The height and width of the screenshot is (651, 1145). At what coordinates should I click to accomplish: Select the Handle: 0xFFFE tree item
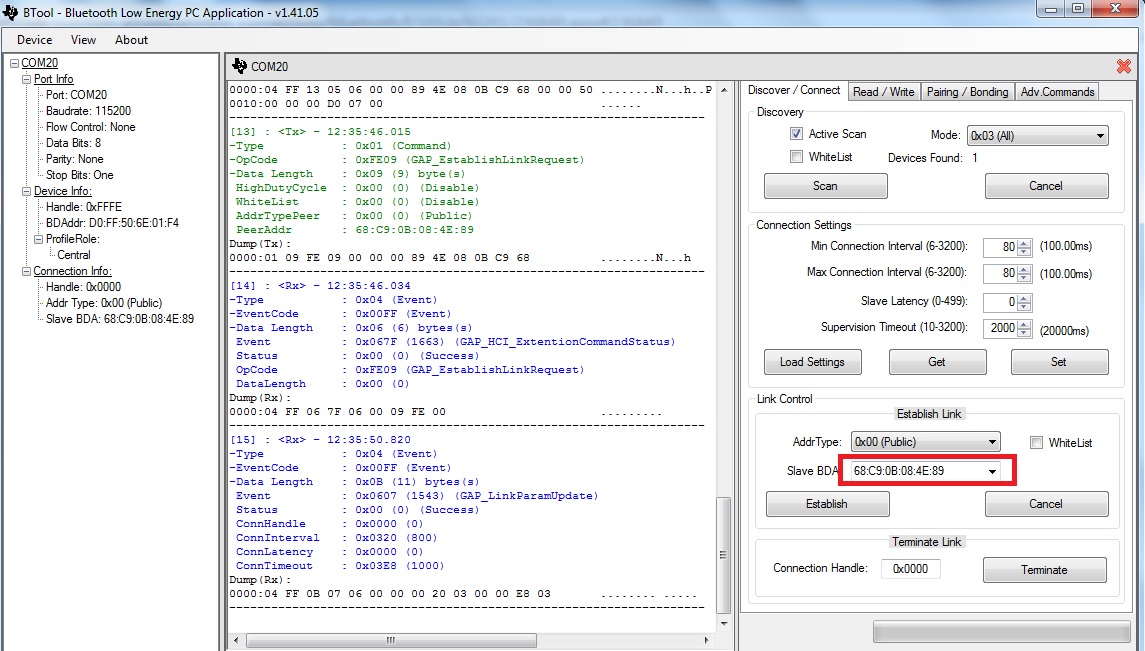(x=83, y=207)
